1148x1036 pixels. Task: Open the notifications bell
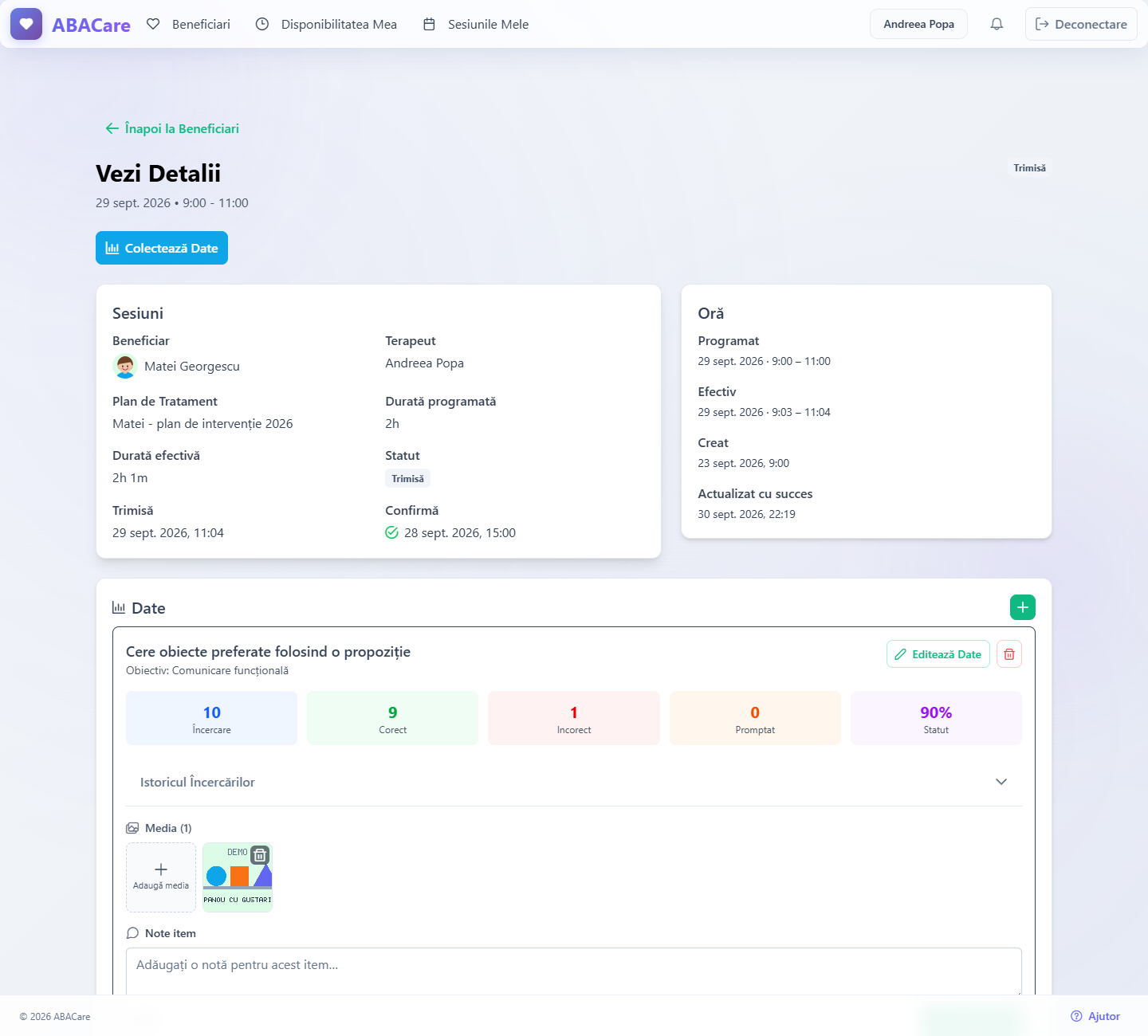tap(997, 24)
